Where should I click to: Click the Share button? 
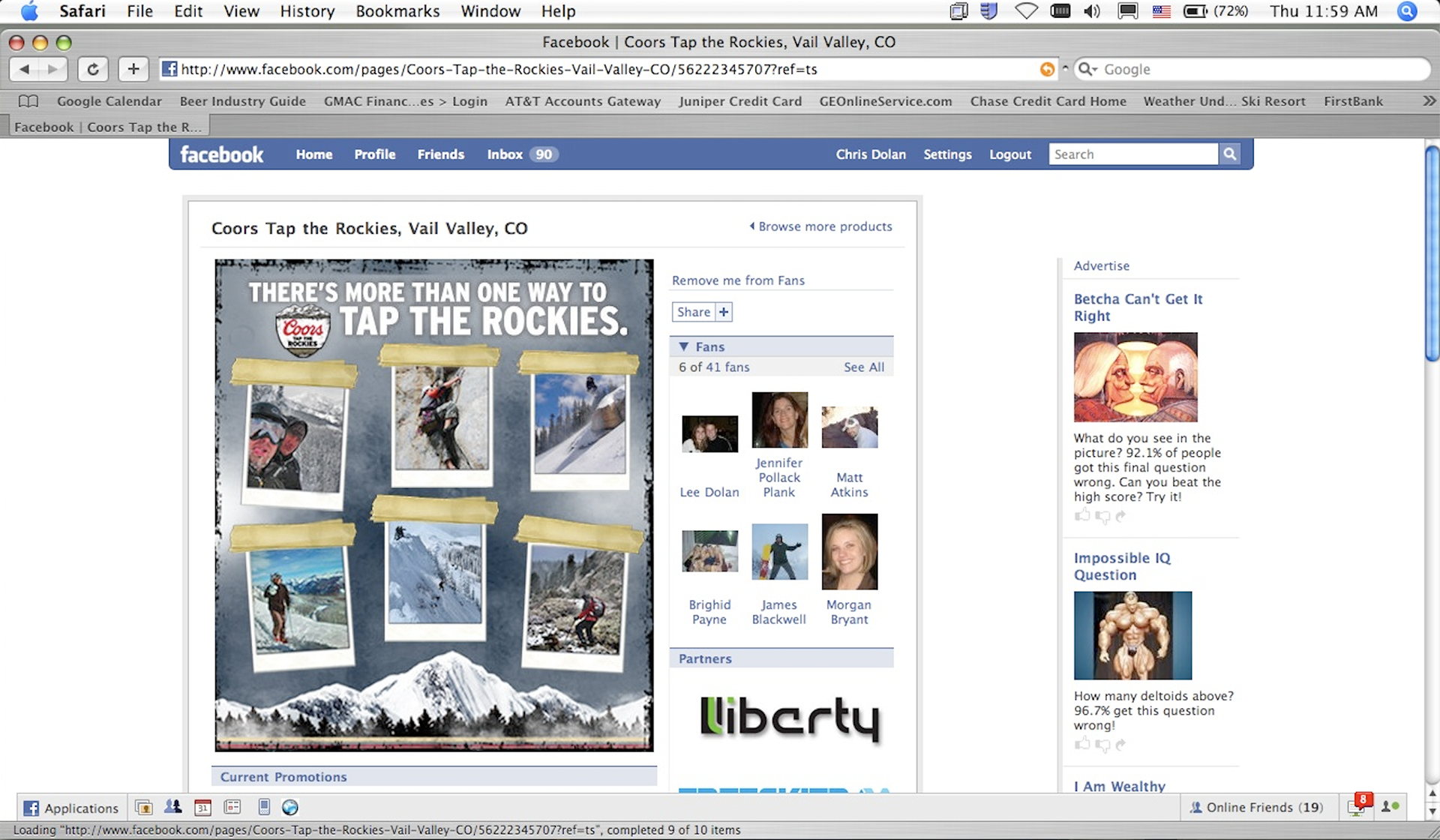[x=694, y=312]
